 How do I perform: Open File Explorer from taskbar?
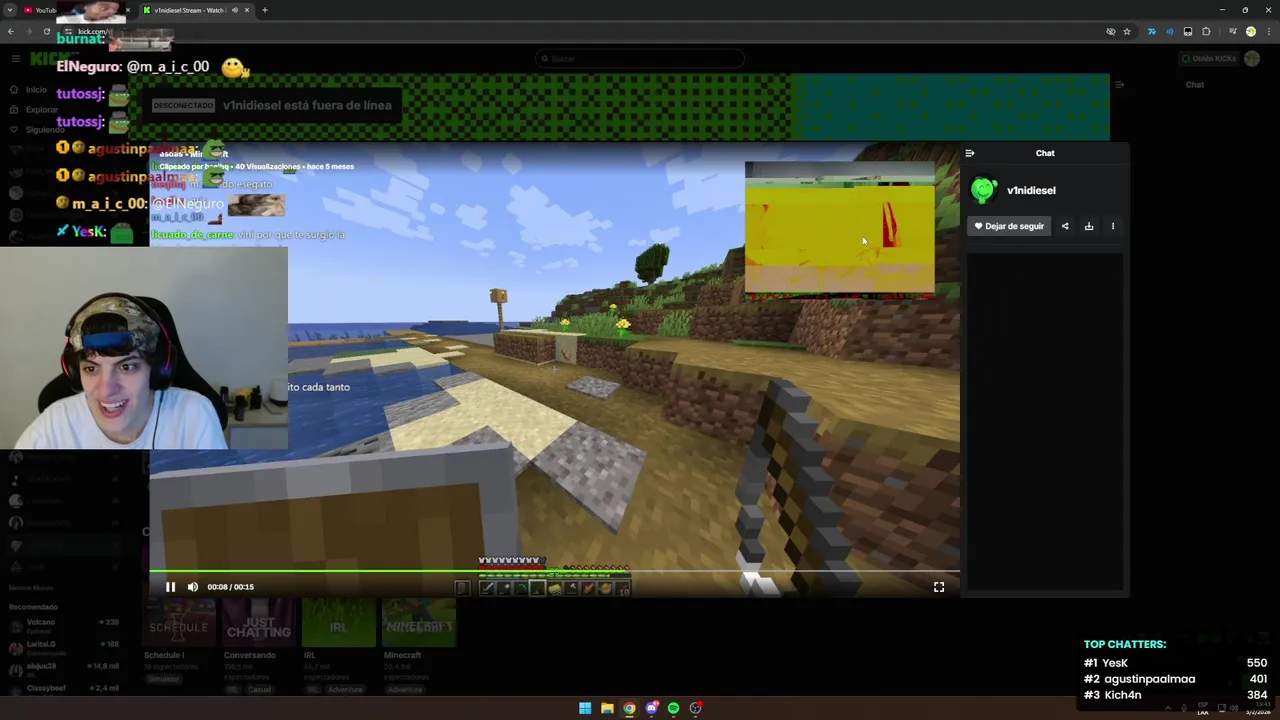pos(607,708)
